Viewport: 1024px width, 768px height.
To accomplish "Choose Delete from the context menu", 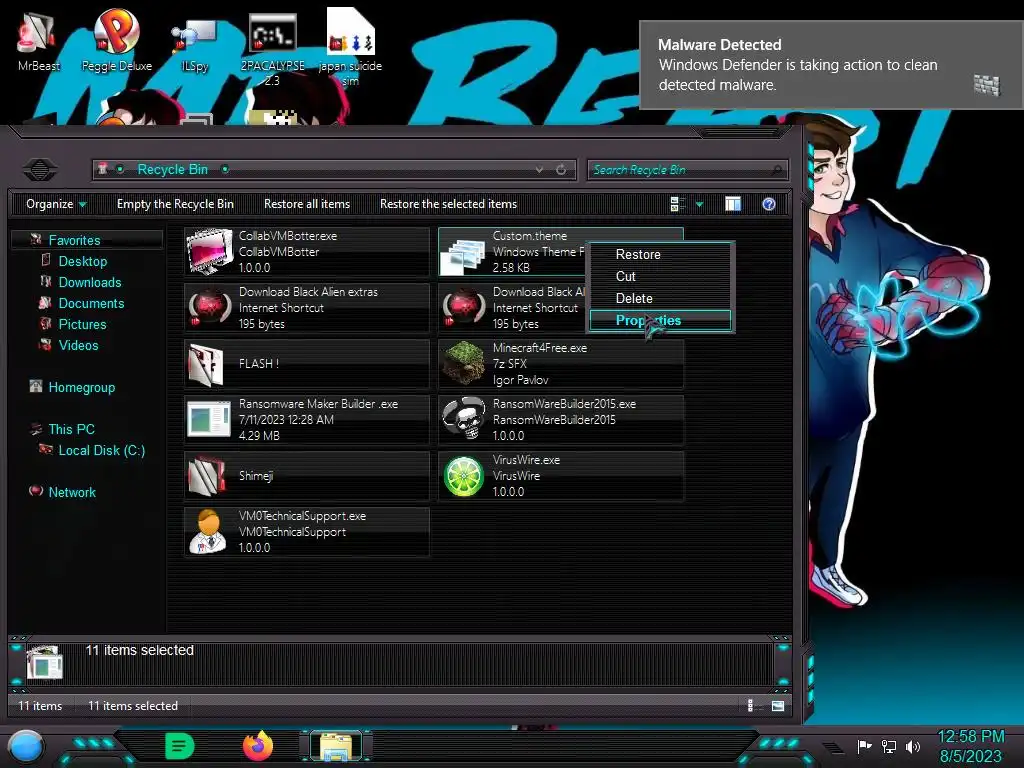I will 660,298.
